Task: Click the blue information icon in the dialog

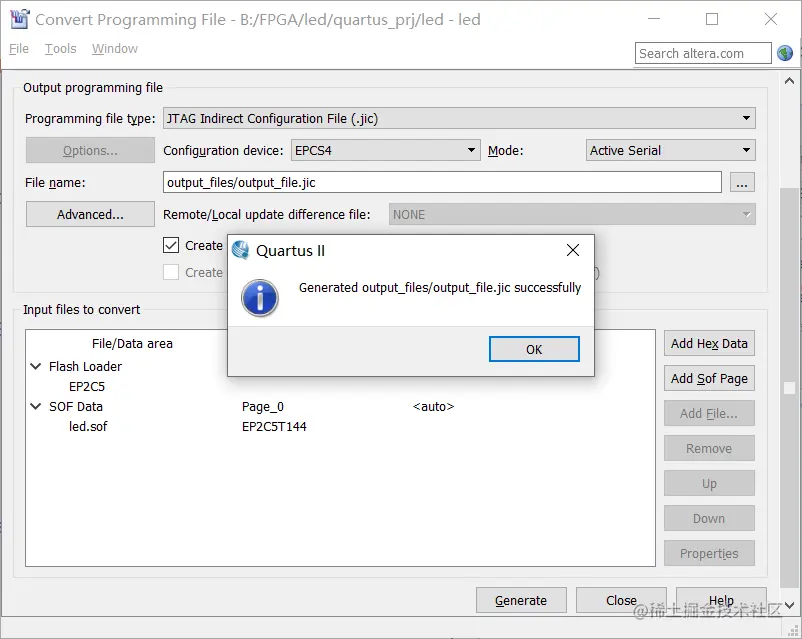Action: (x=260, y=298)
